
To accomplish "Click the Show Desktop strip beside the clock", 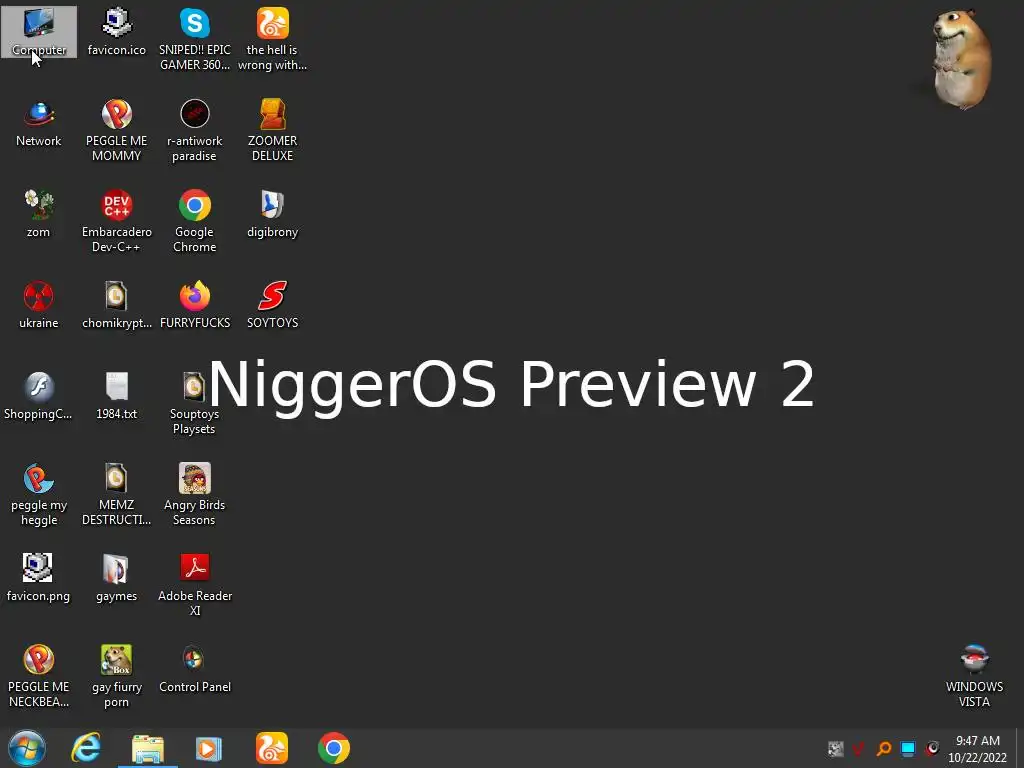I will [x=1019, y=748].
